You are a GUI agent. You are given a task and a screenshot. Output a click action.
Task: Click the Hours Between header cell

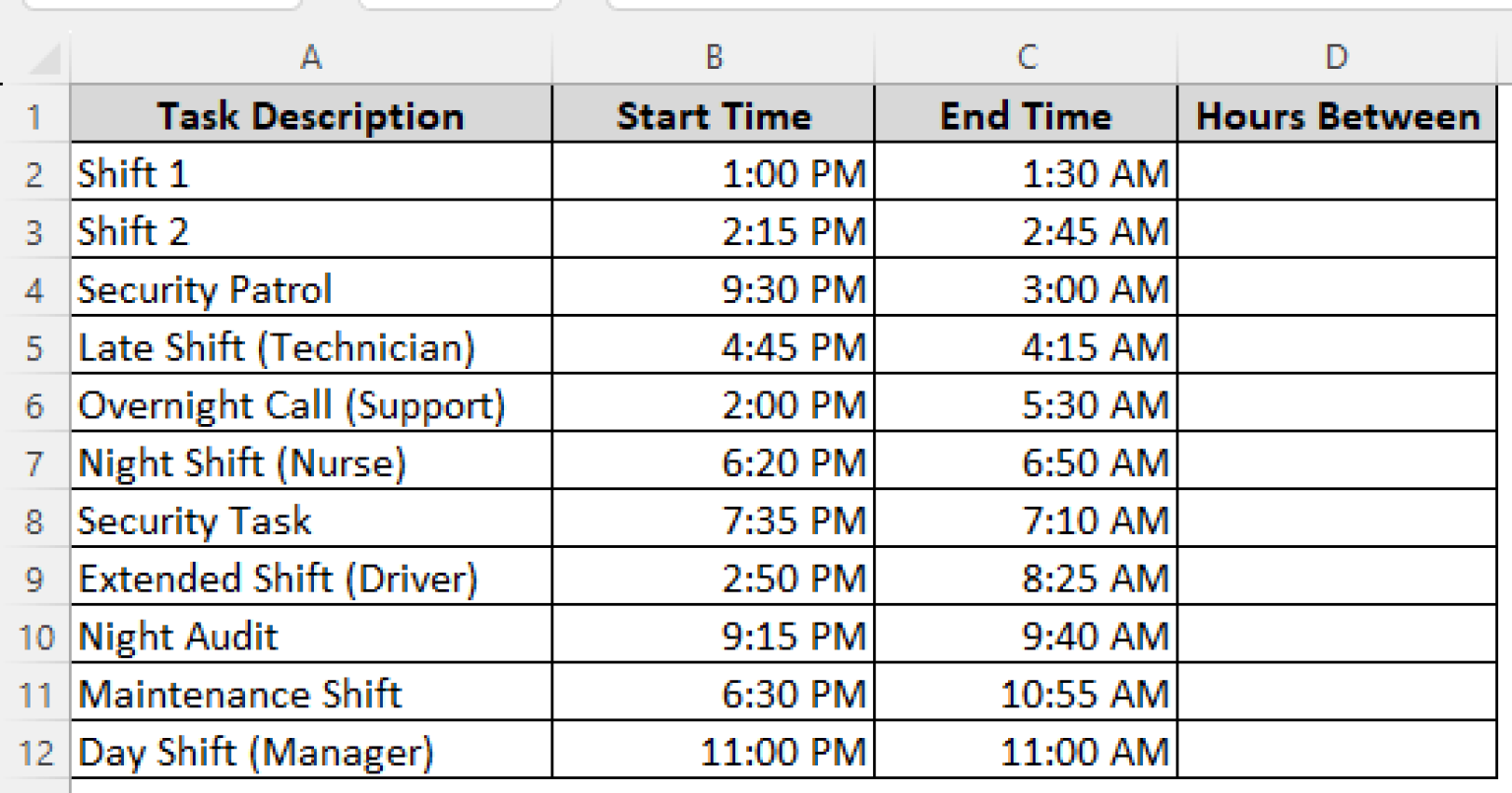1337,115
